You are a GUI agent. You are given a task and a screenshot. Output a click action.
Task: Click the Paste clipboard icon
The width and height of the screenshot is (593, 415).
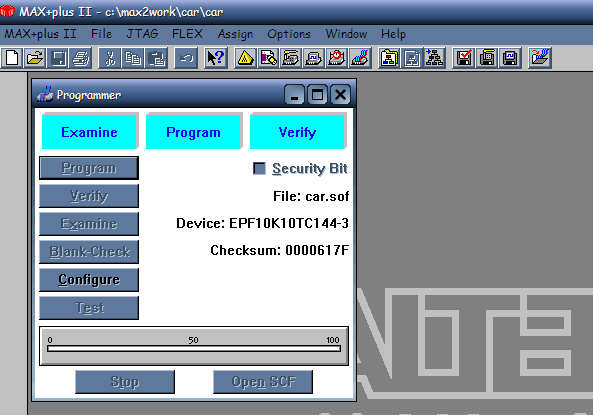[156, 58]
